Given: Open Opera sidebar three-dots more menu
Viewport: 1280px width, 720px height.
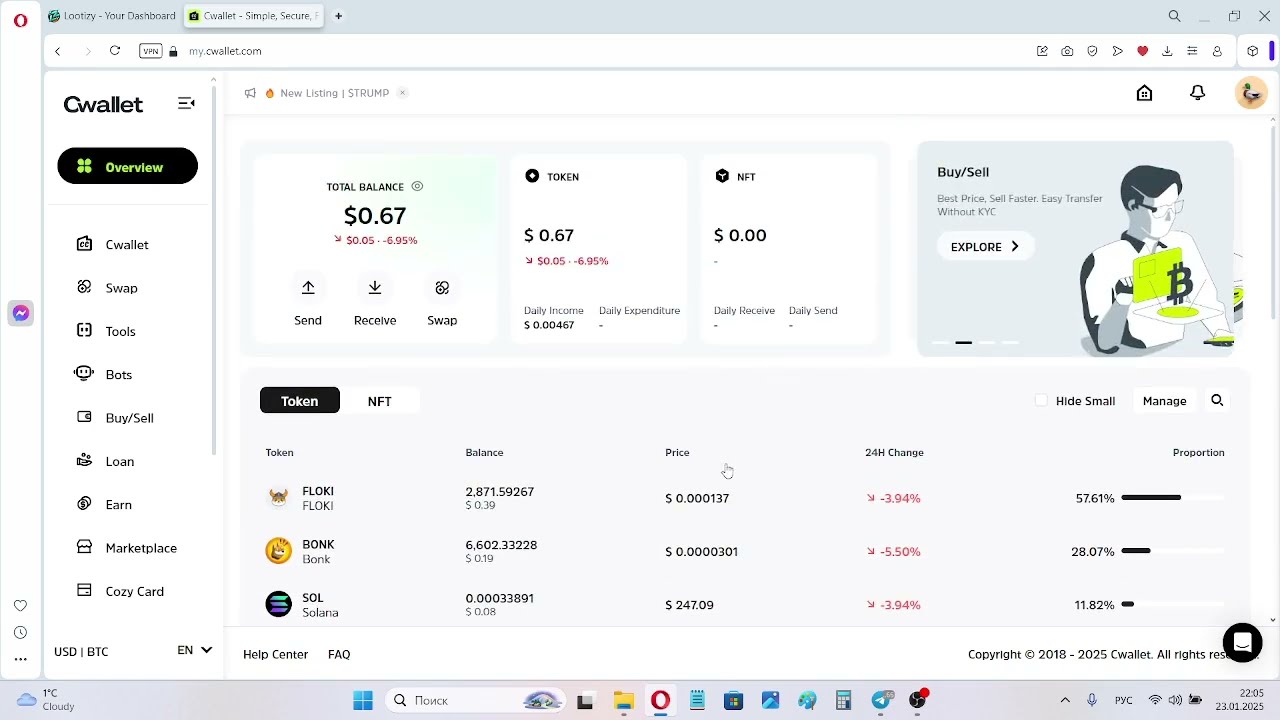Looking at the screenshot, I should click(x=20, y=659).
